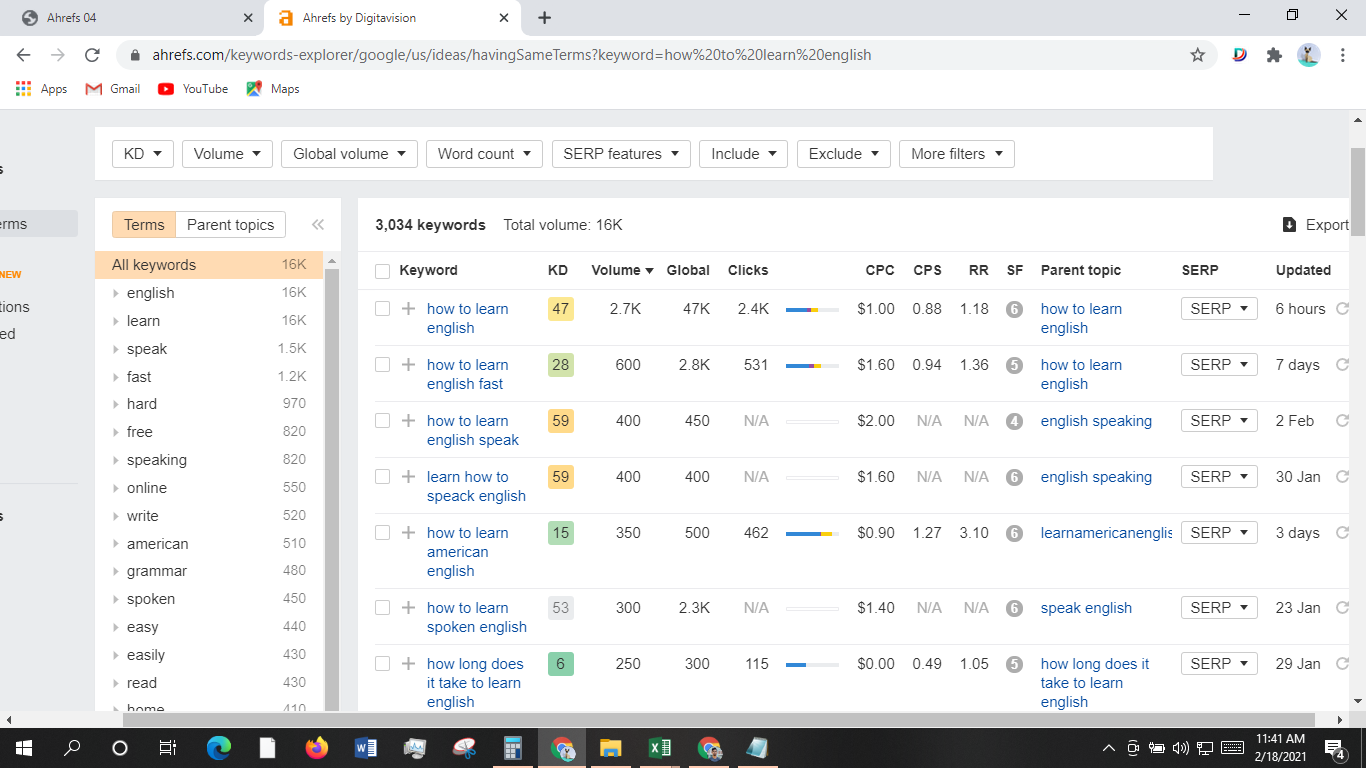Click plus icon beside 'how to learn english fast'
Viewport: 1366px width, 768px height.
tap(408, 365)
